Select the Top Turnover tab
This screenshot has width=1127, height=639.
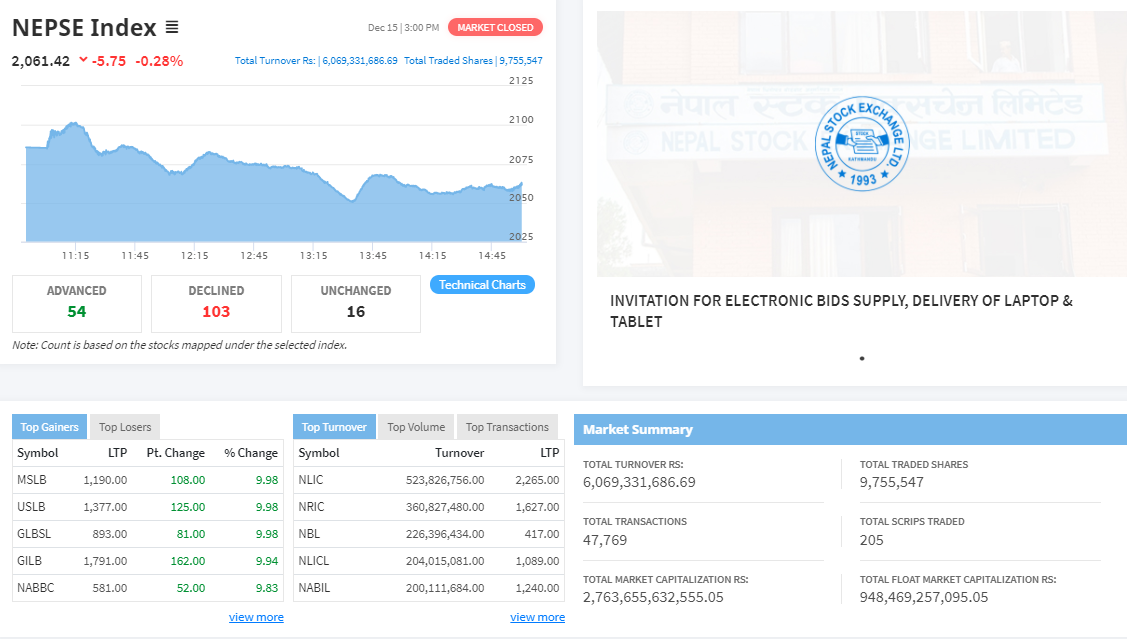coord(334,427)
